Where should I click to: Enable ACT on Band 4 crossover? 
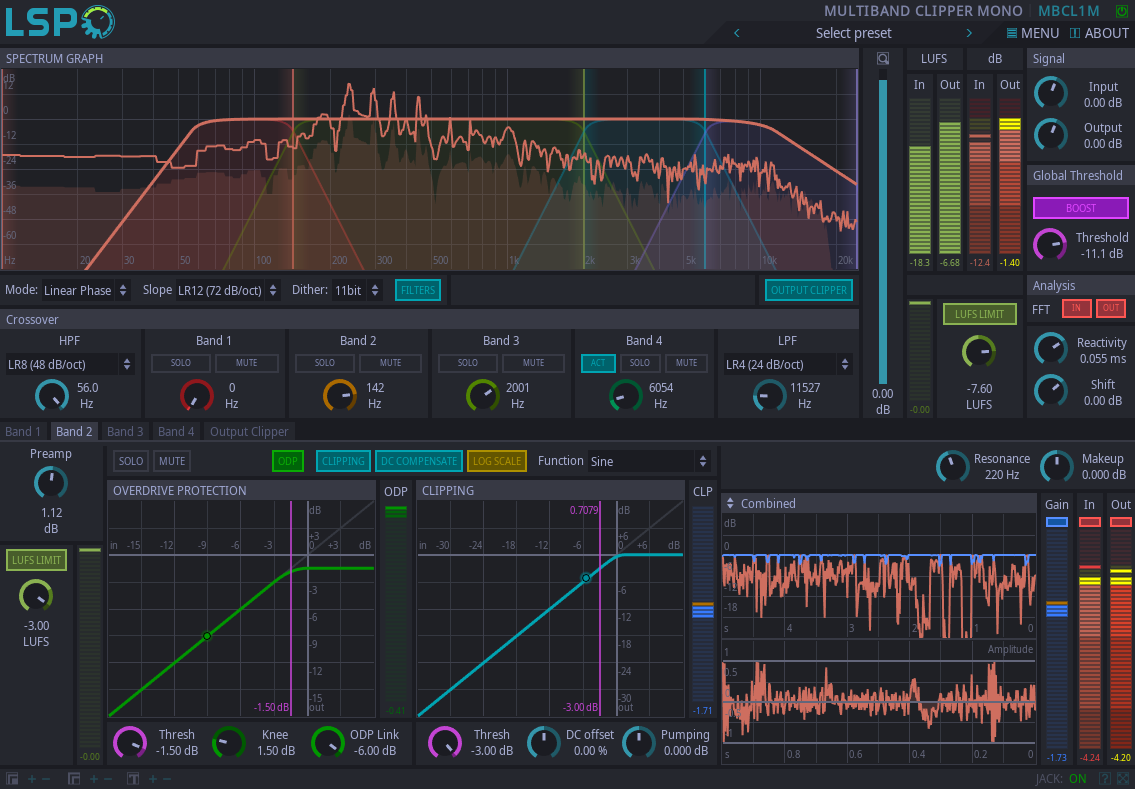[x=598, y=363]
